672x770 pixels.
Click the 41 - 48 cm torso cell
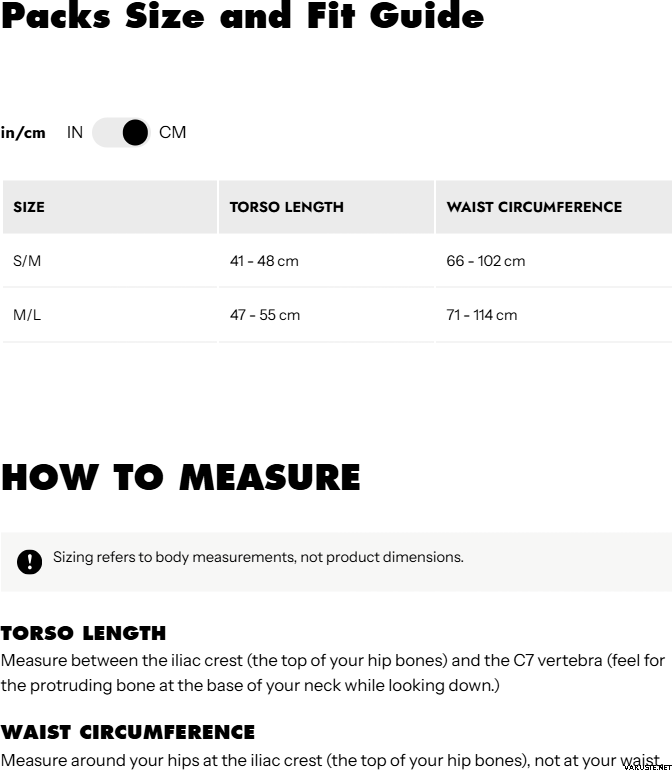[x=264, y=261]
